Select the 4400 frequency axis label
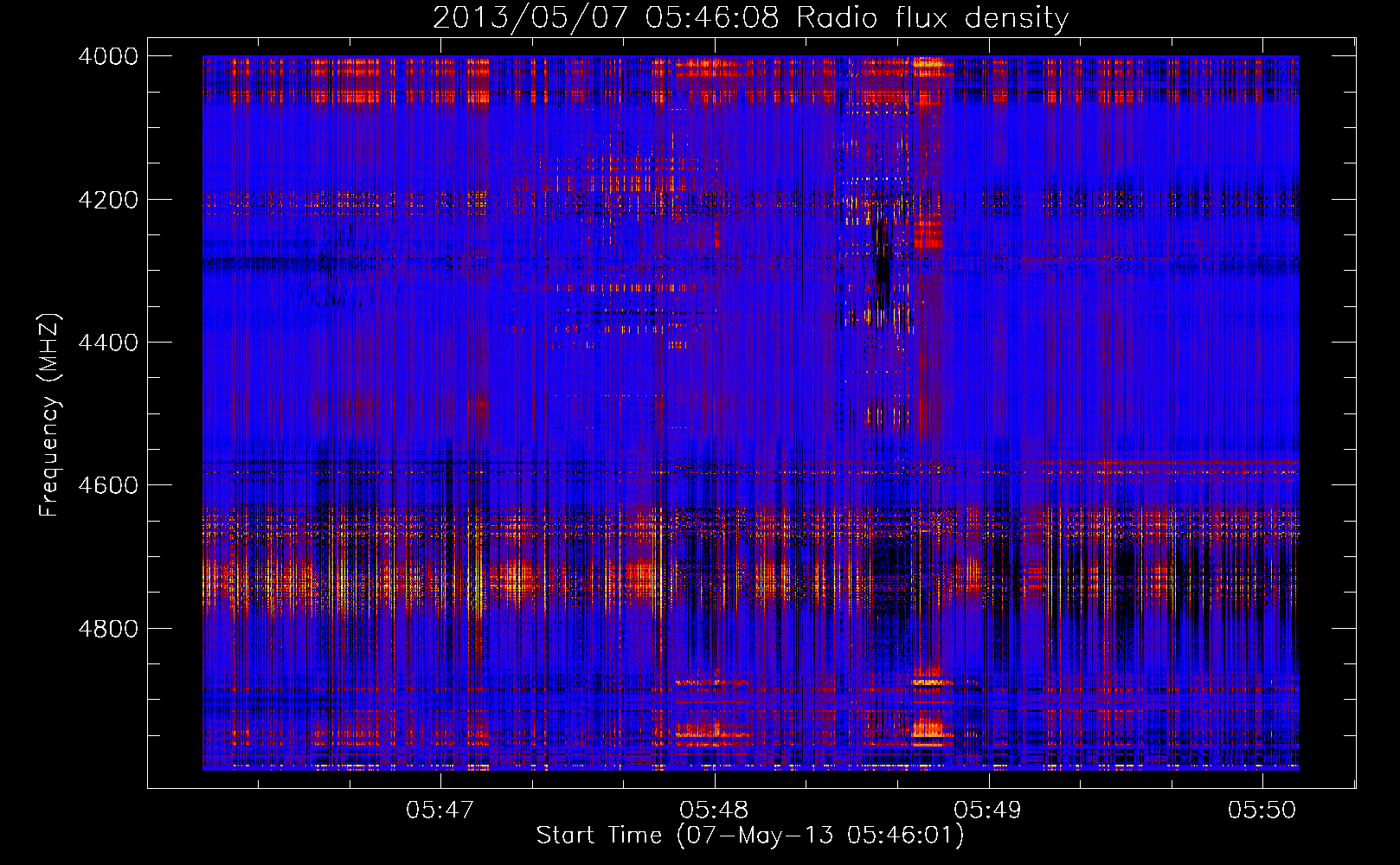The width and height of the screenshot is (1400, 865). click(x=108, y=343)
